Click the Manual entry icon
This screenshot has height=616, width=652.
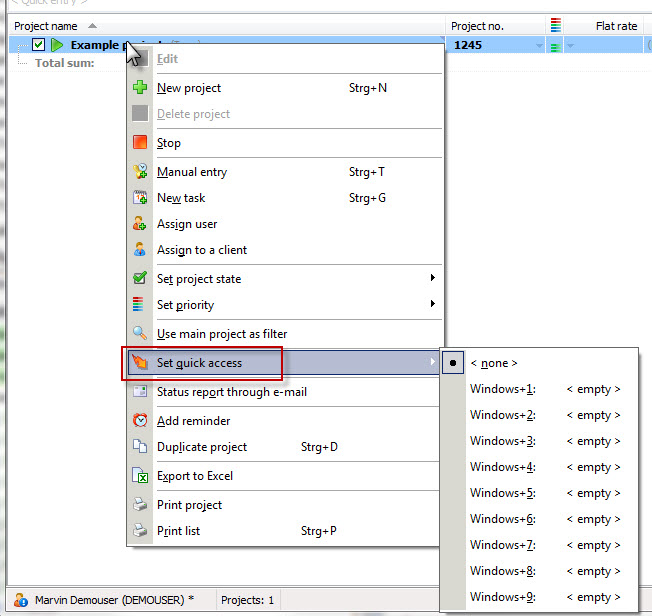(140, 171)
